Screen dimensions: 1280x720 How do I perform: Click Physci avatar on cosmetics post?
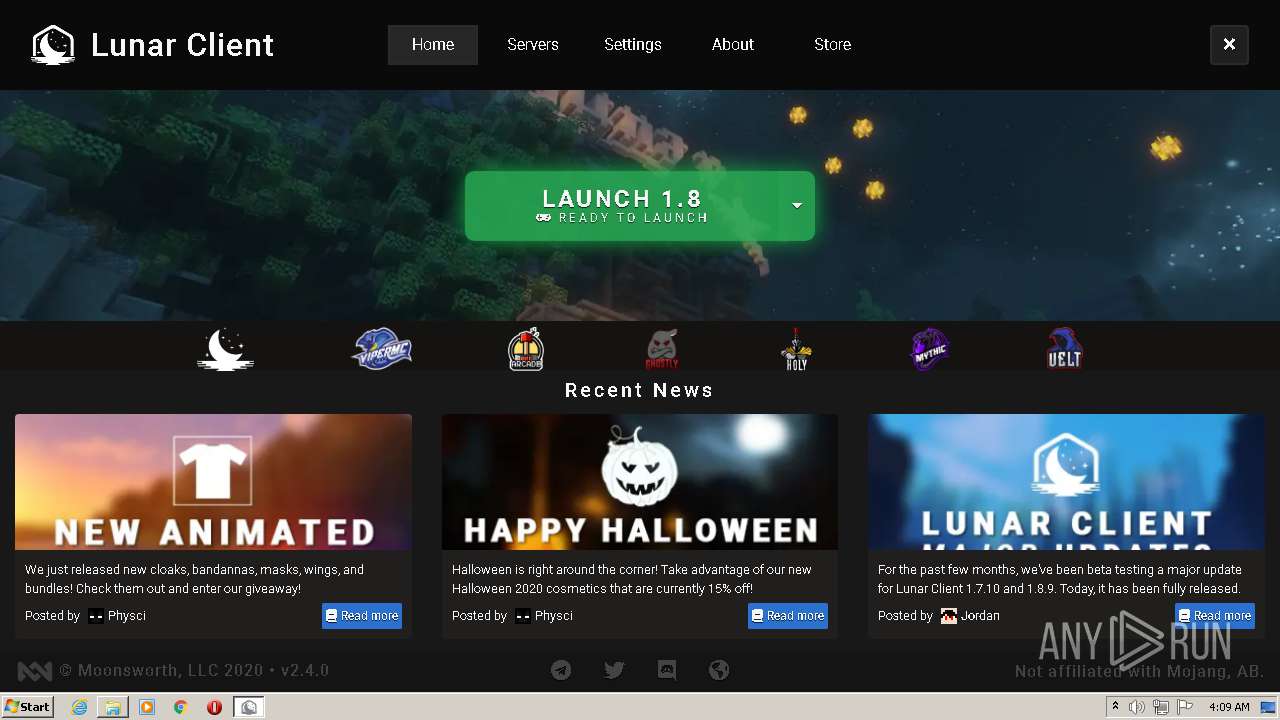tap(96, 616)
